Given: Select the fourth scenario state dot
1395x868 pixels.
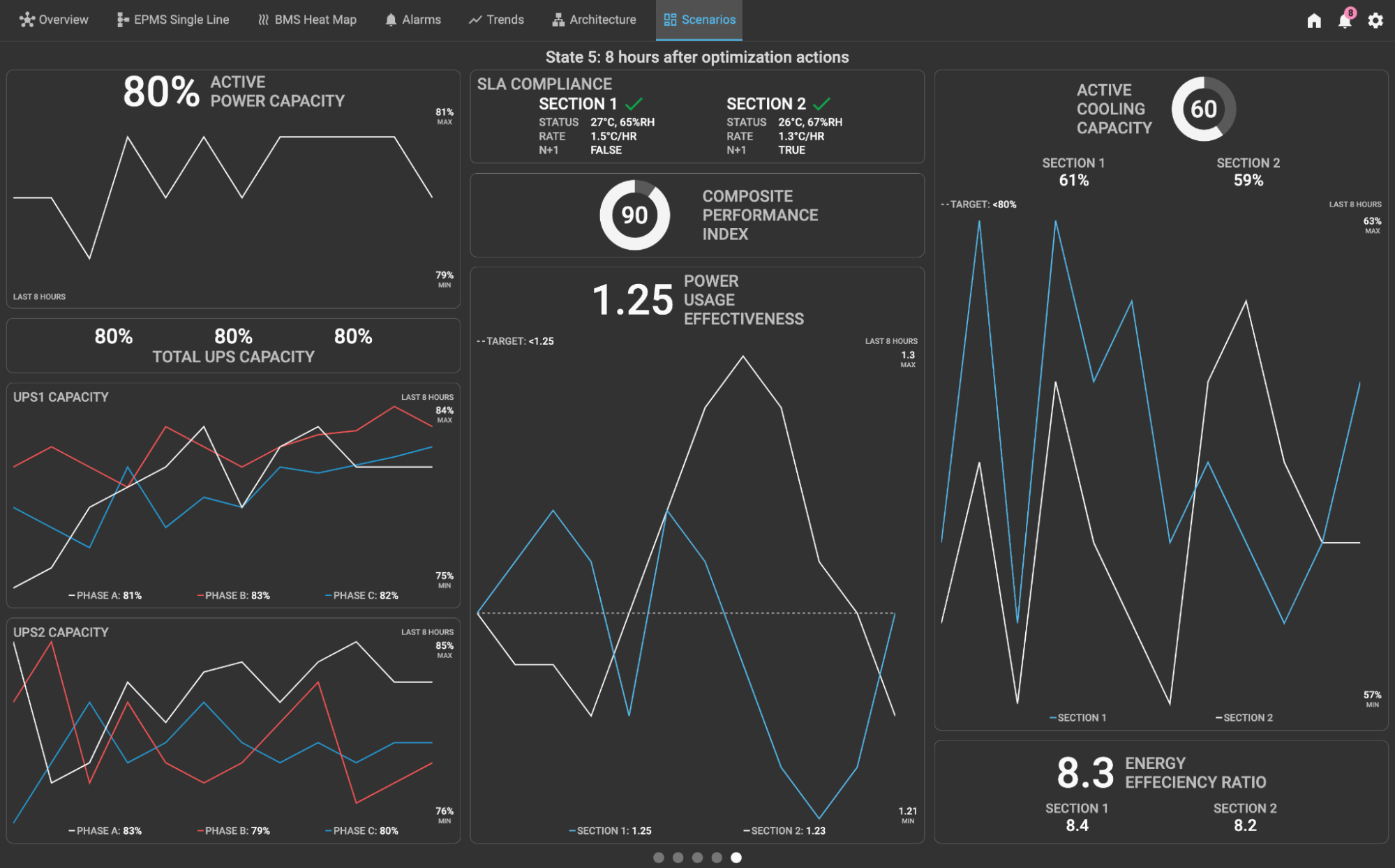Looking at the screenshot, I should [x=717, y=858].
